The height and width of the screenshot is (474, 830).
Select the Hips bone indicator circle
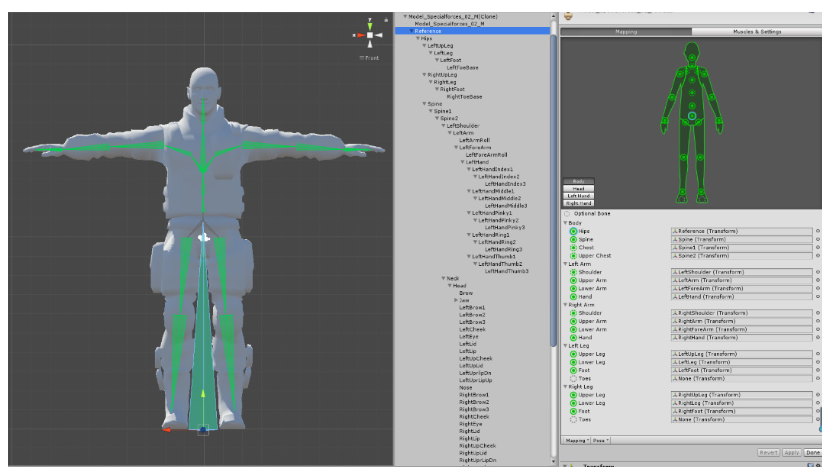tap(573, 231)
